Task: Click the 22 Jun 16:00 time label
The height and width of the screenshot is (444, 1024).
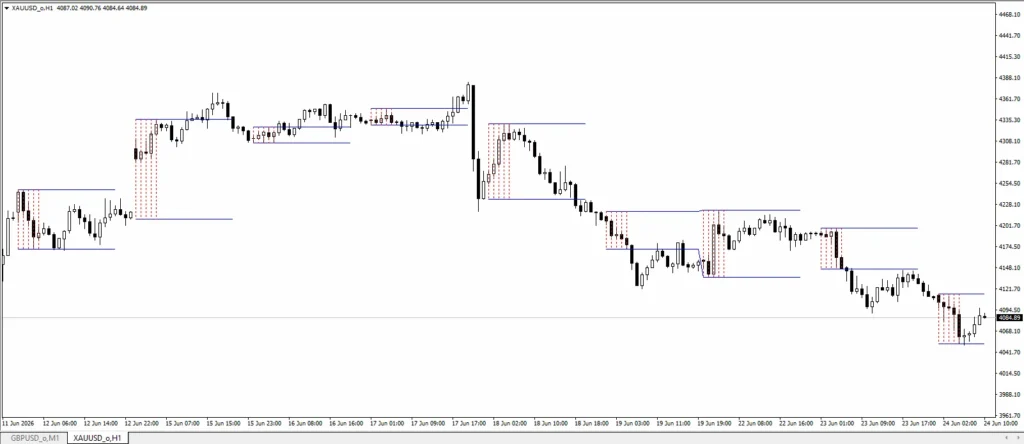Action: point(797,423)
